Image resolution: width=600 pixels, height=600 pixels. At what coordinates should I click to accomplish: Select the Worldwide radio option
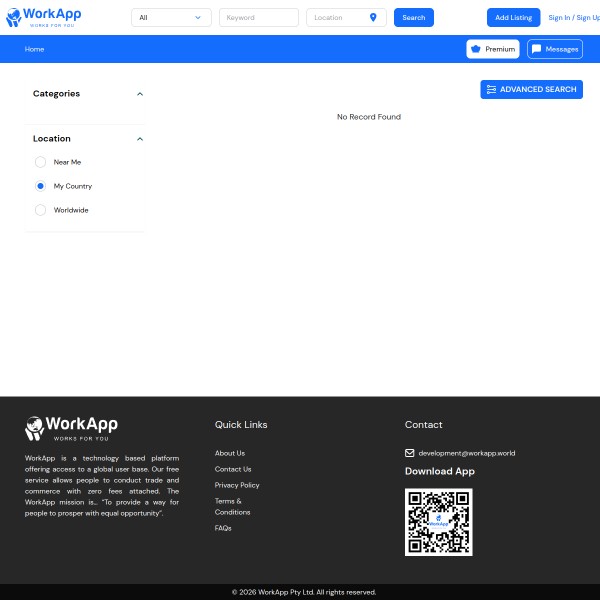pos(40,210)
